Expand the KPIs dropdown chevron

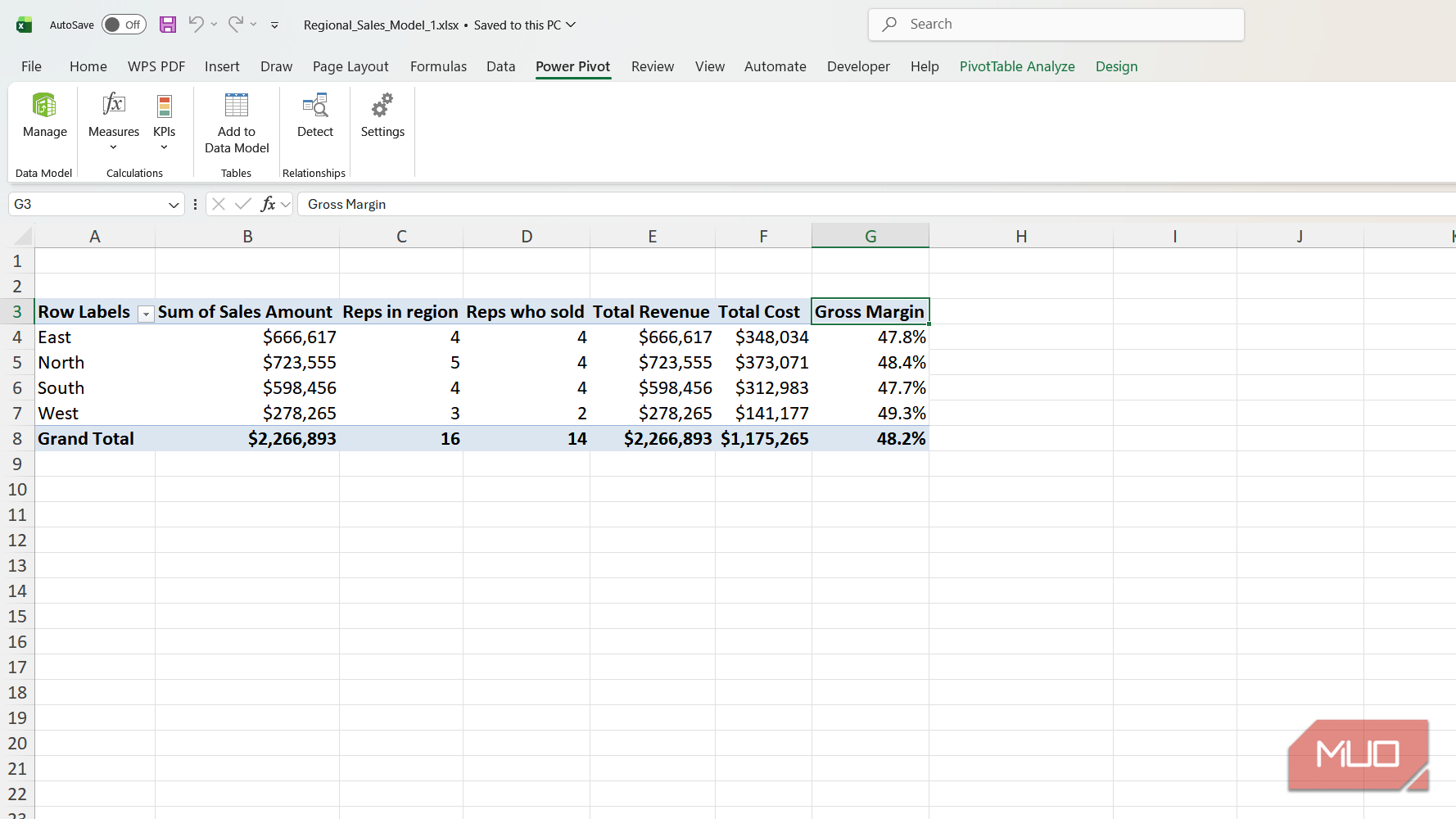click(164, 147)
